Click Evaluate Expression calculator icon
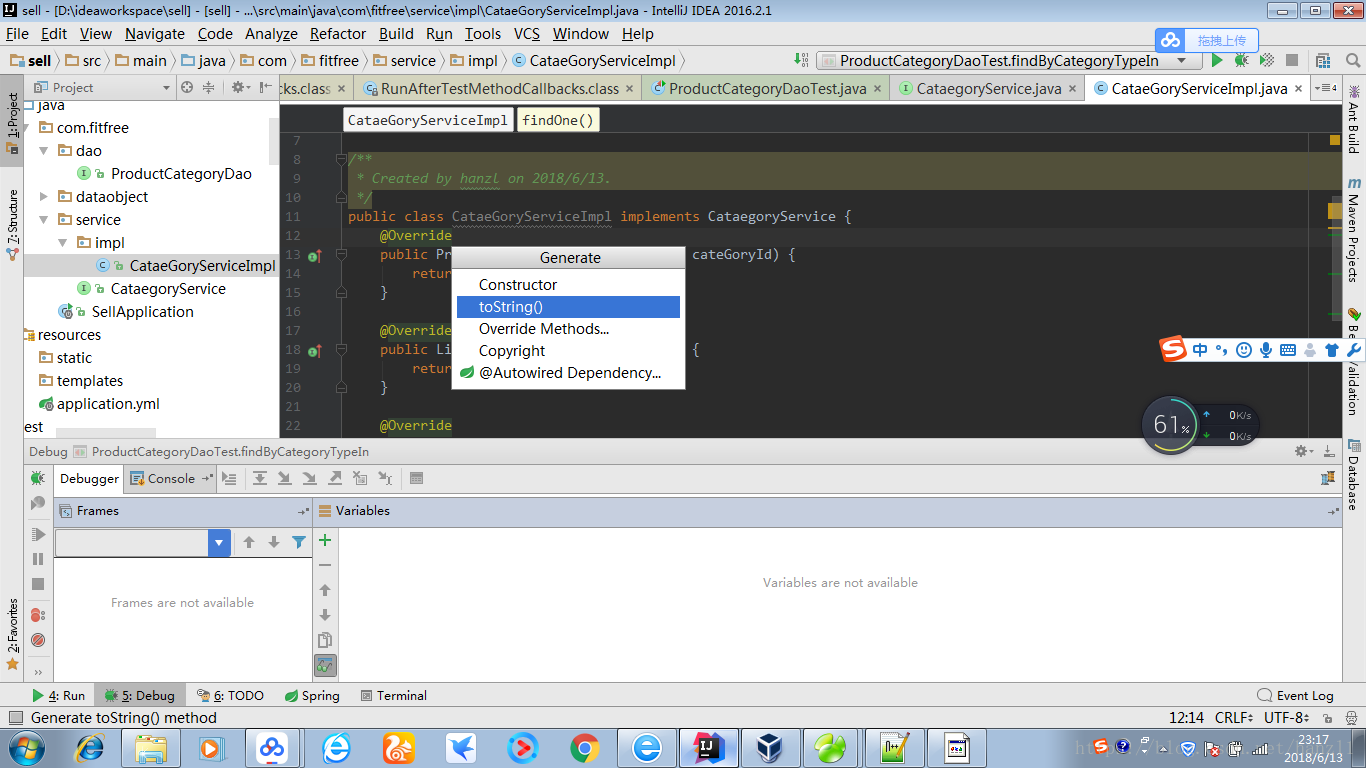 [416, 478]
